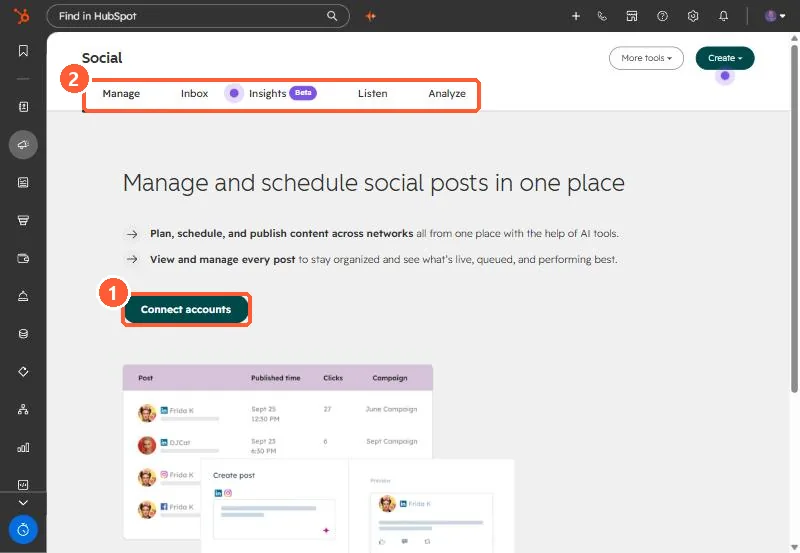
Task: Click the HubSpot sprocket logo
Action: point(21,16)
